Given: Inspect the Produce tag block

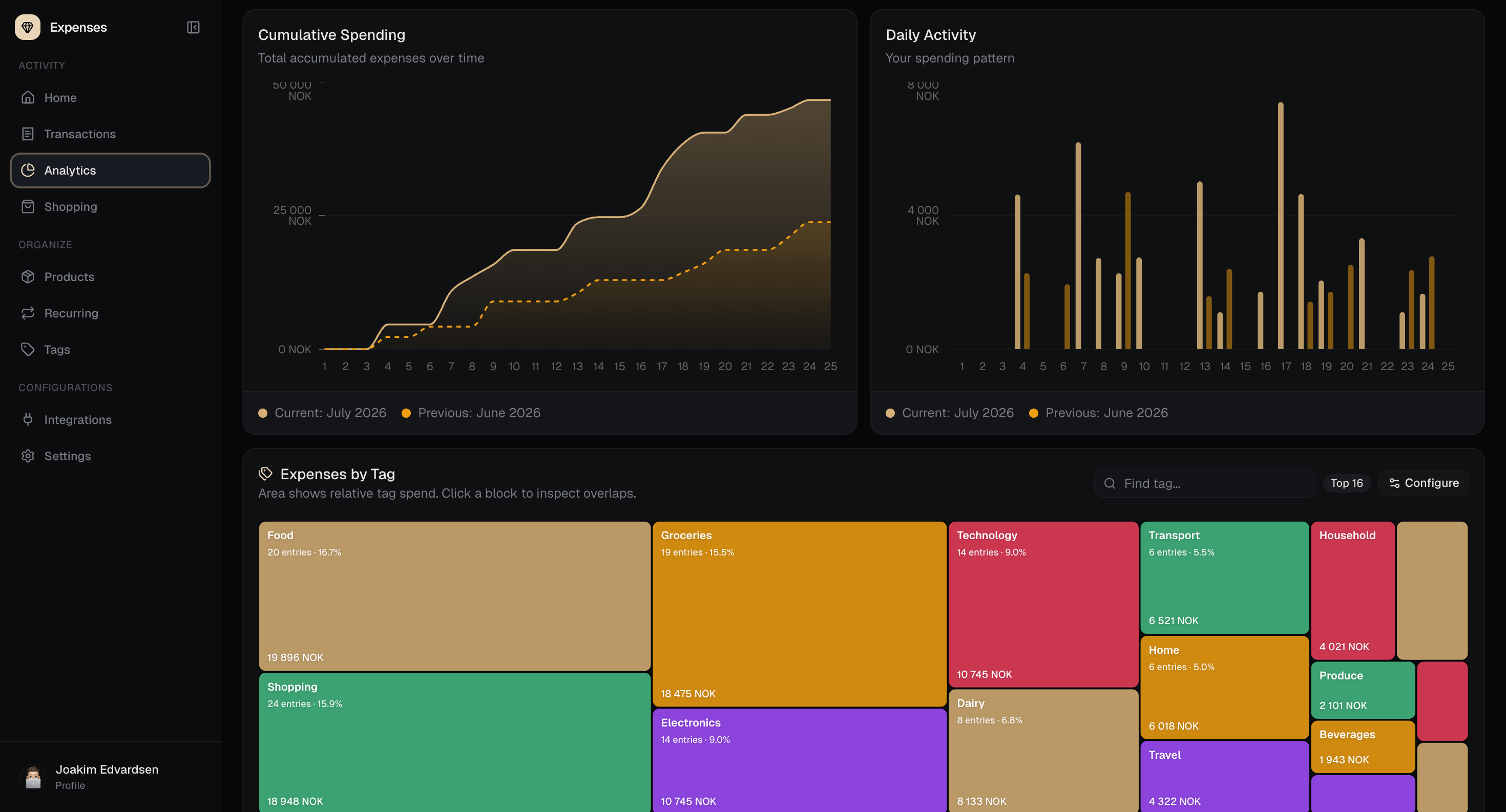Looking at the screenshot, I should [x=1363, y=690].
